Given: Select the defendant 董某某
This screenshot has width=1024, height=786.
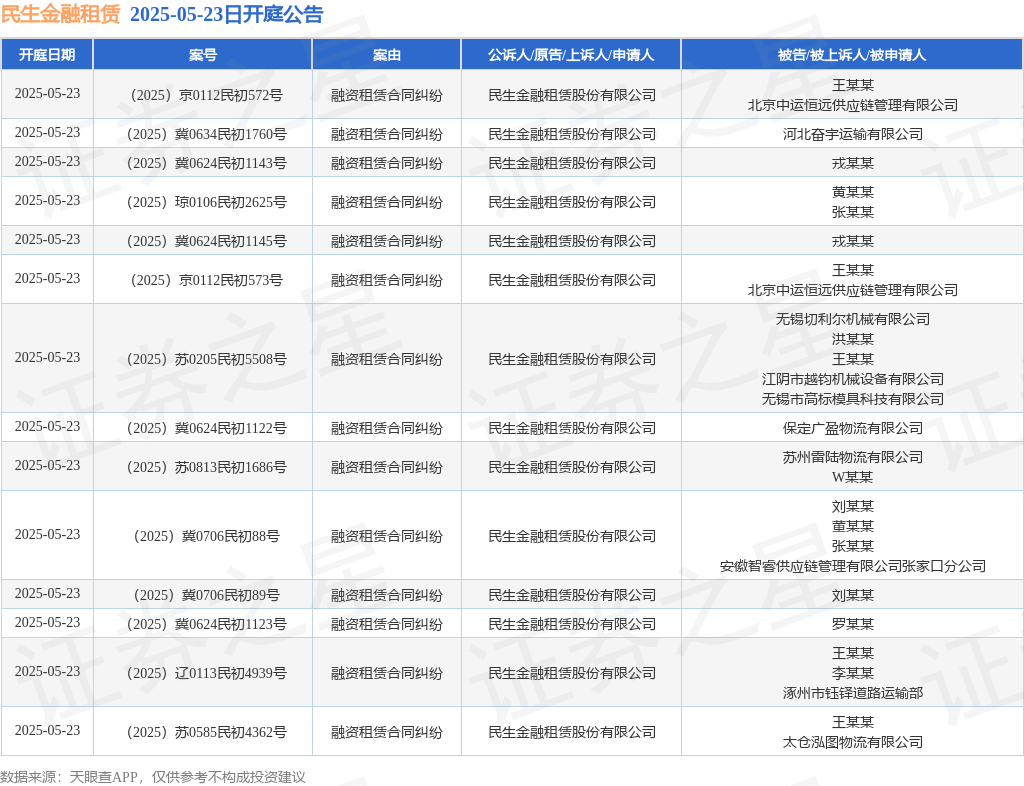Looking at the screenshot, I should click(x=853, y=526).
